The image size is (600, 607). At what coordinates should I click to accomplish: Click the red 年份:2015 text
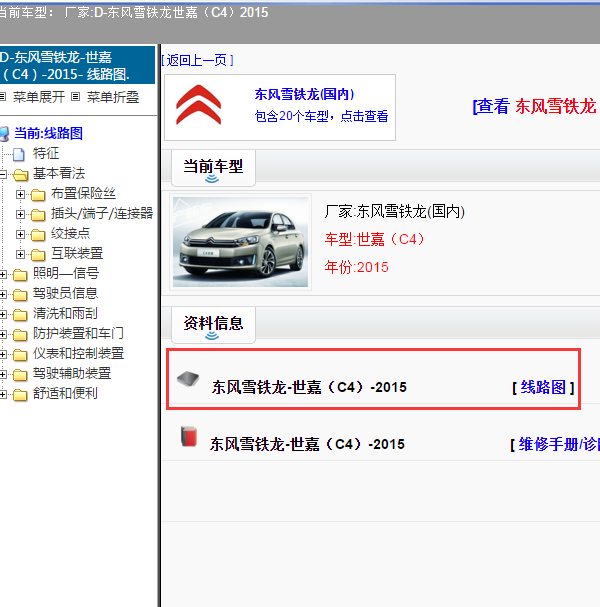point(357,267)
